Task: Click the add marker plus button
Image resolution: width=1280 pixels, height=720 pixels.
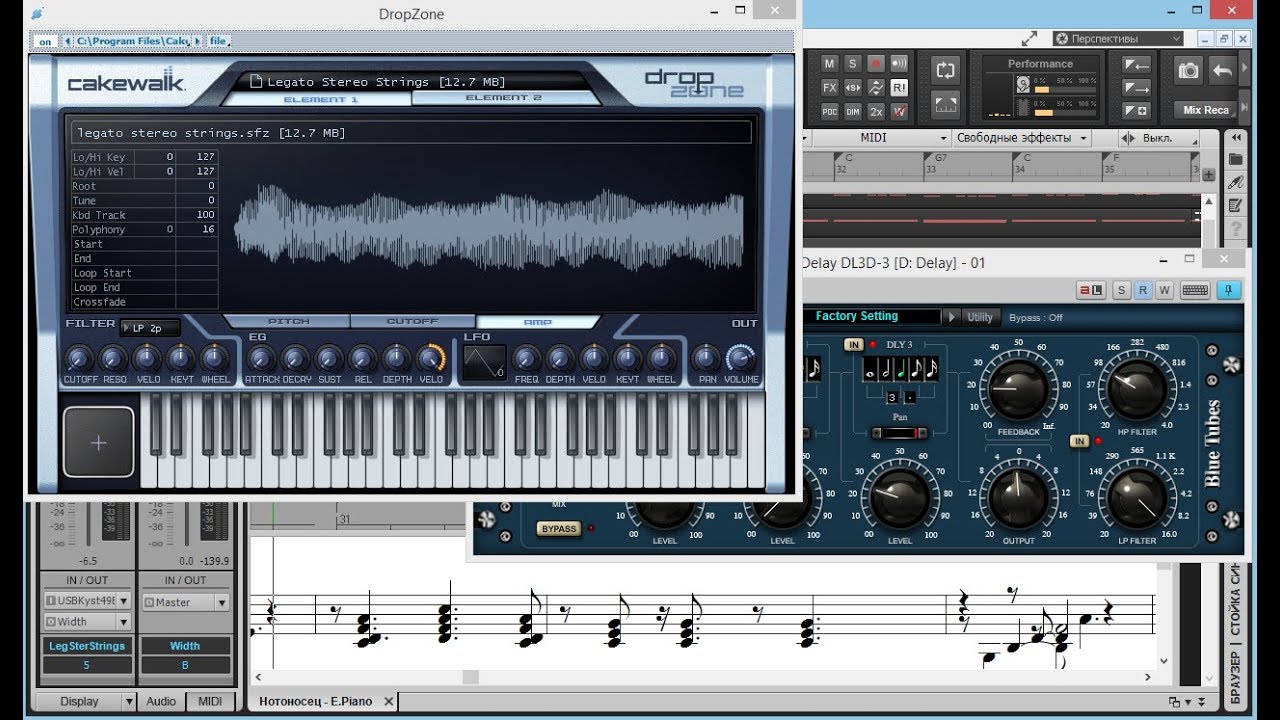Action: coord(1136,111)
